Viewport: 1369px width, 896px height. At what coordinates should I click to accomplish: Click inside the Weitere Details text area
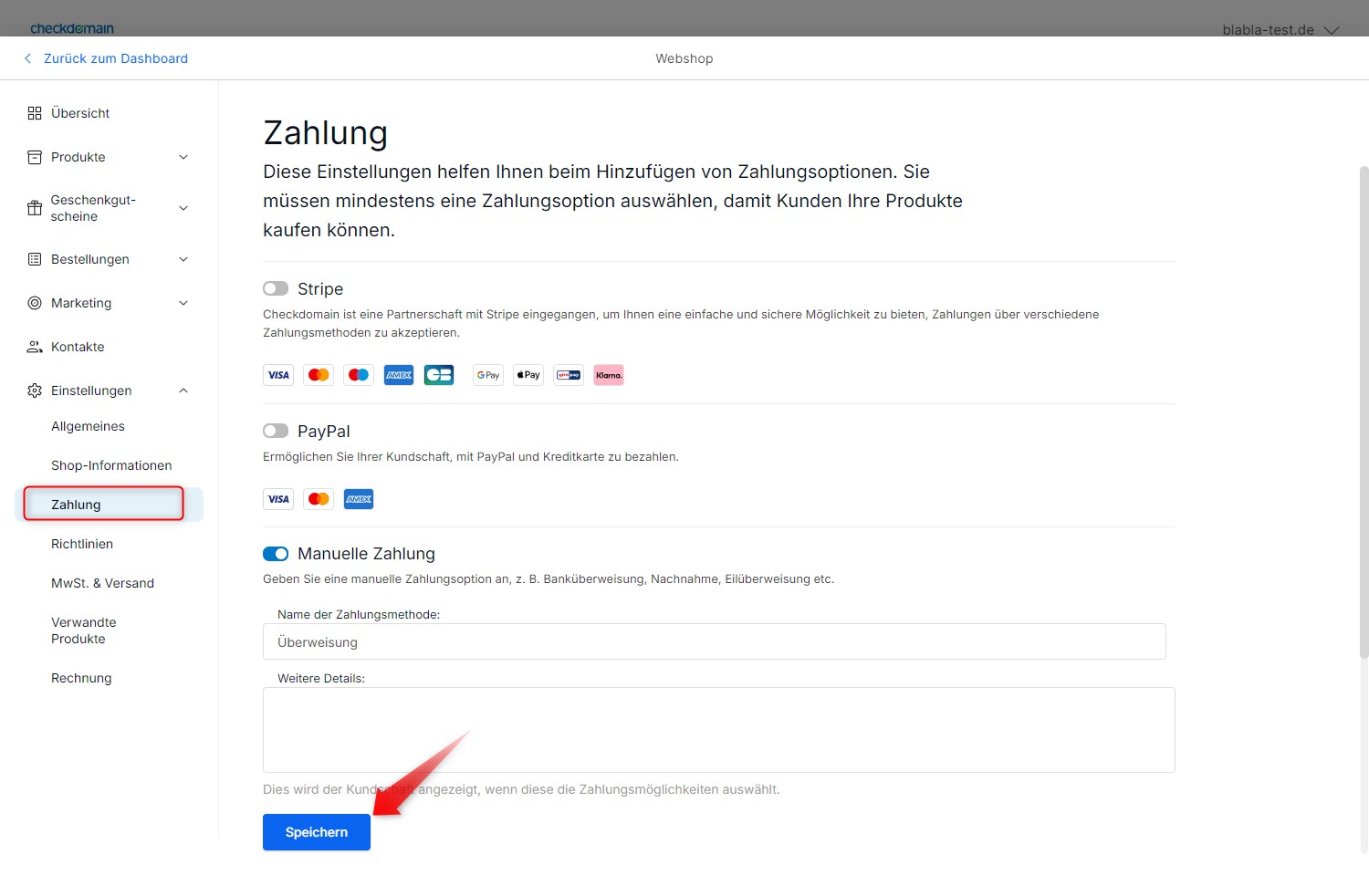pos(718,729)
